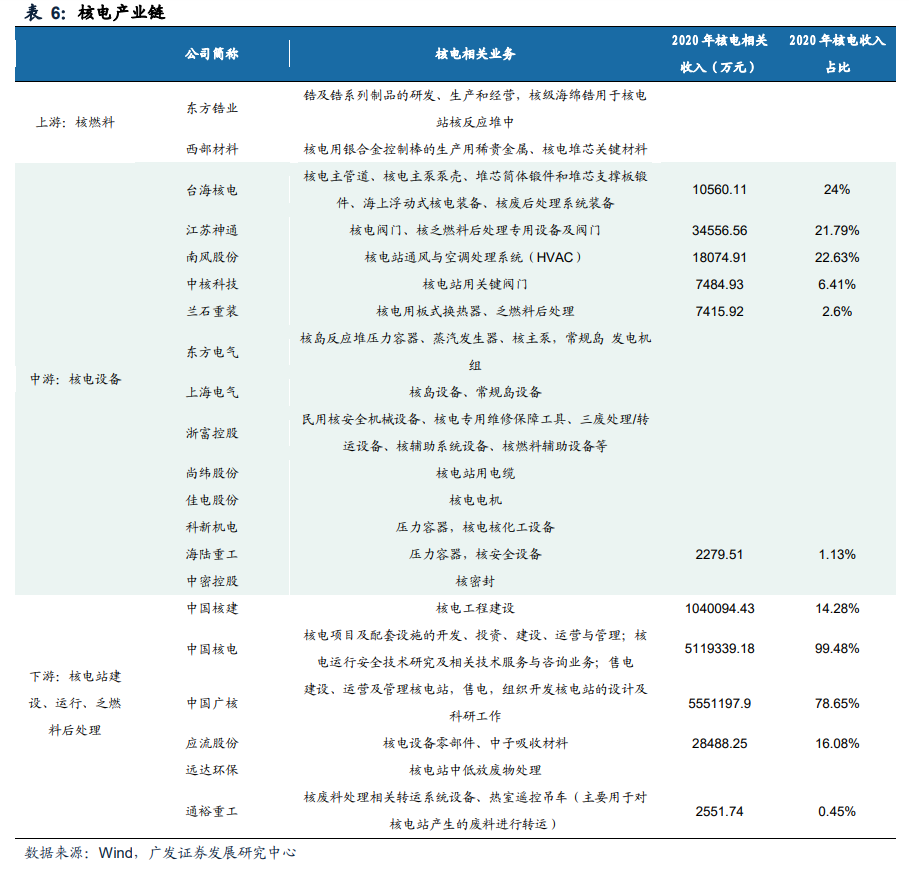The width and height of the screenshot is (909, 873).
Task: Click company name 通裕重工
Action: (x=212, y=811)
